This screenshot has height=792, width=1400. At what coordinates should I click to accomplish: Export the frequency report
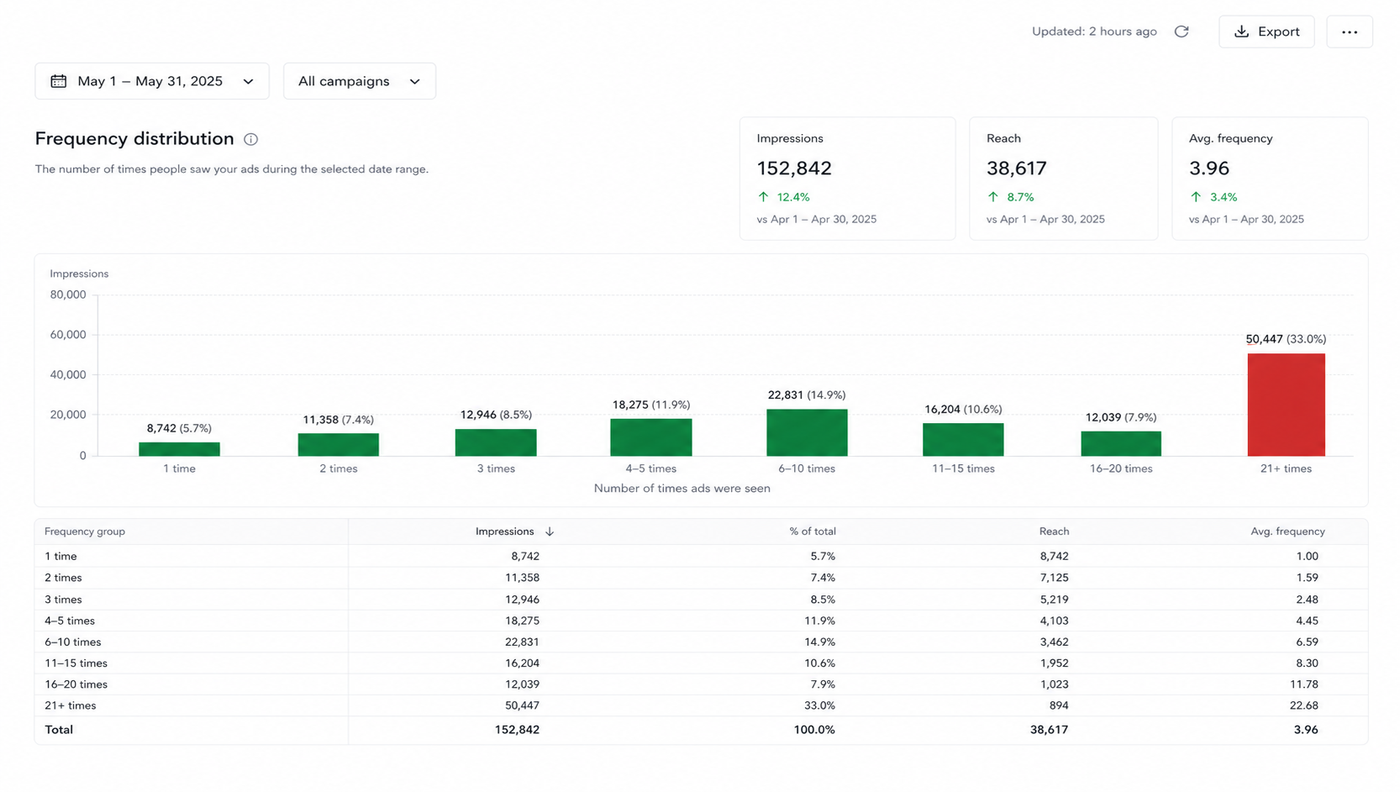click(x=1266, y=32)
